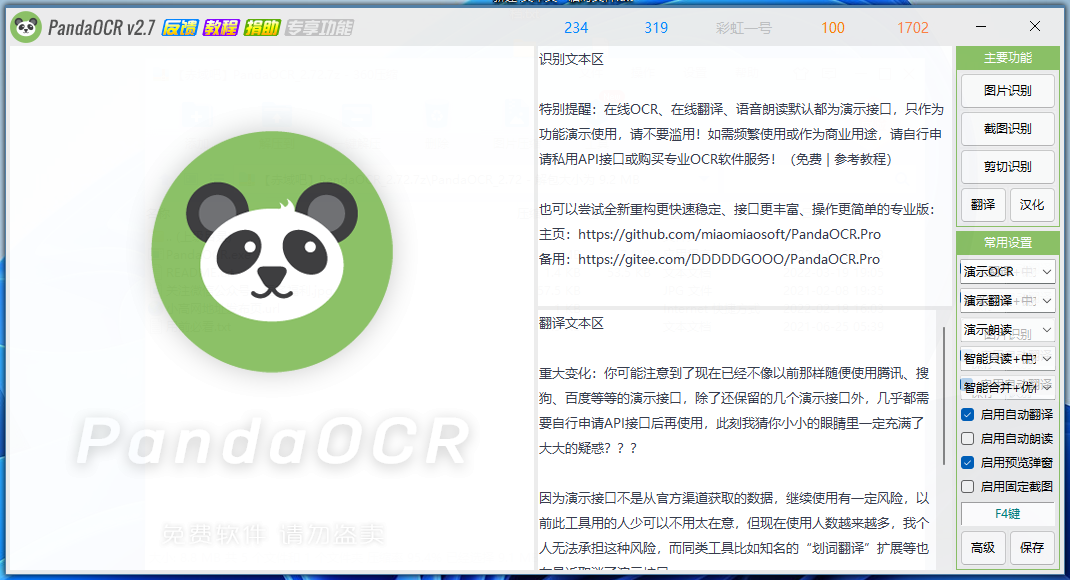Open the 演示翻译 dropdown
The image size is (1070, 580).
pyautogui.click(x=1007, y=300)
